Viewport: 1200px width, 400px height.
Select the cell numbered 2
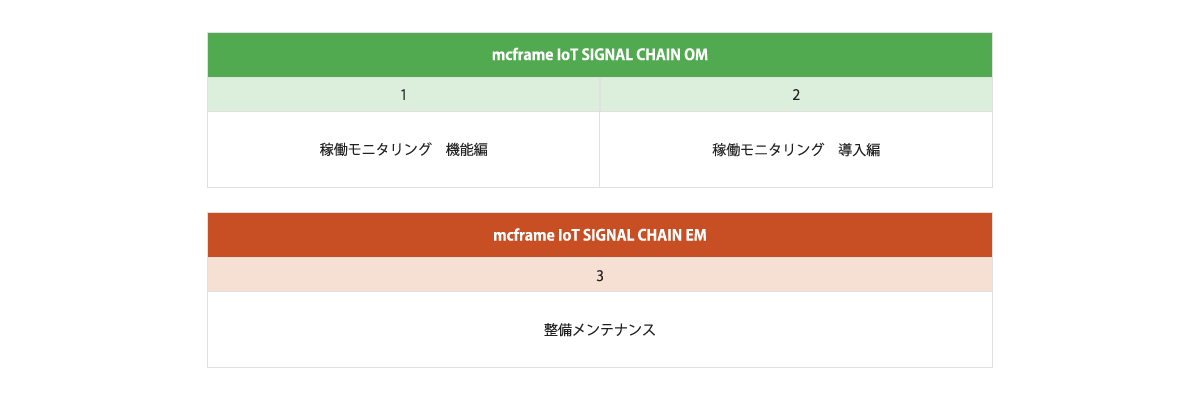pyautogui.click(x=796, y=95)
